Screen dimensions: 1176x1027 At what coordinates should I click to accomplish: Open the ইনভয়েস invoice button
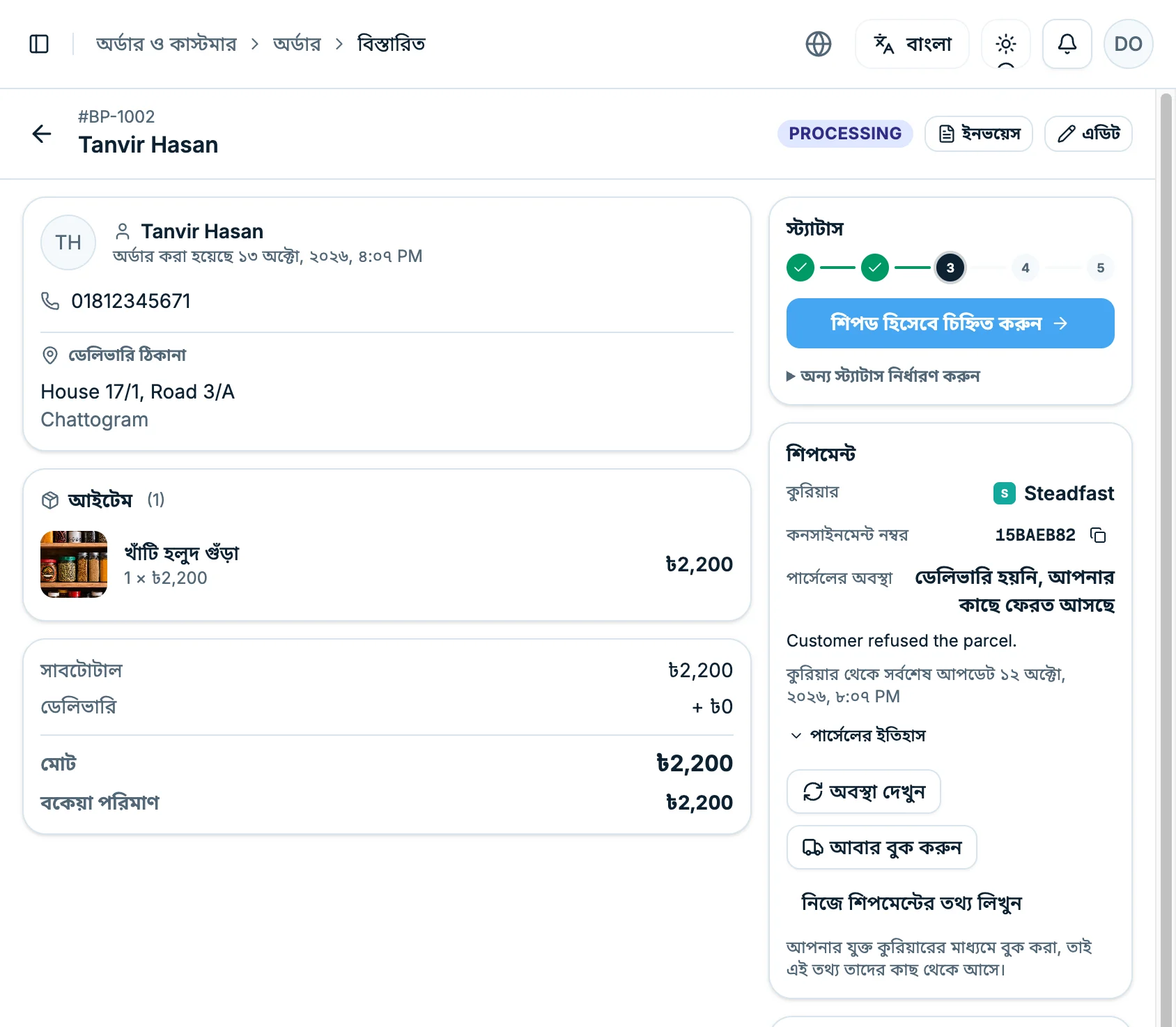coord(979,134)
